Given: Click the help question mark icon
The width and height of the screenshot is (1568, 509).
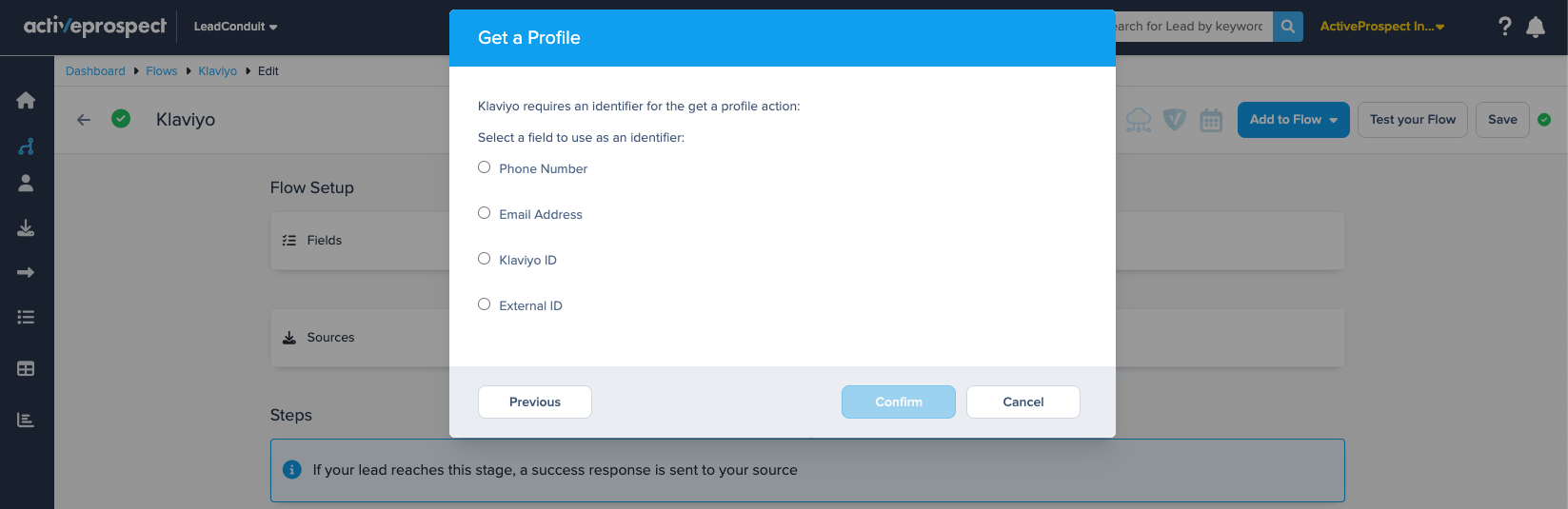Looking at the screenshot, I should click(x=1504, y=27).
